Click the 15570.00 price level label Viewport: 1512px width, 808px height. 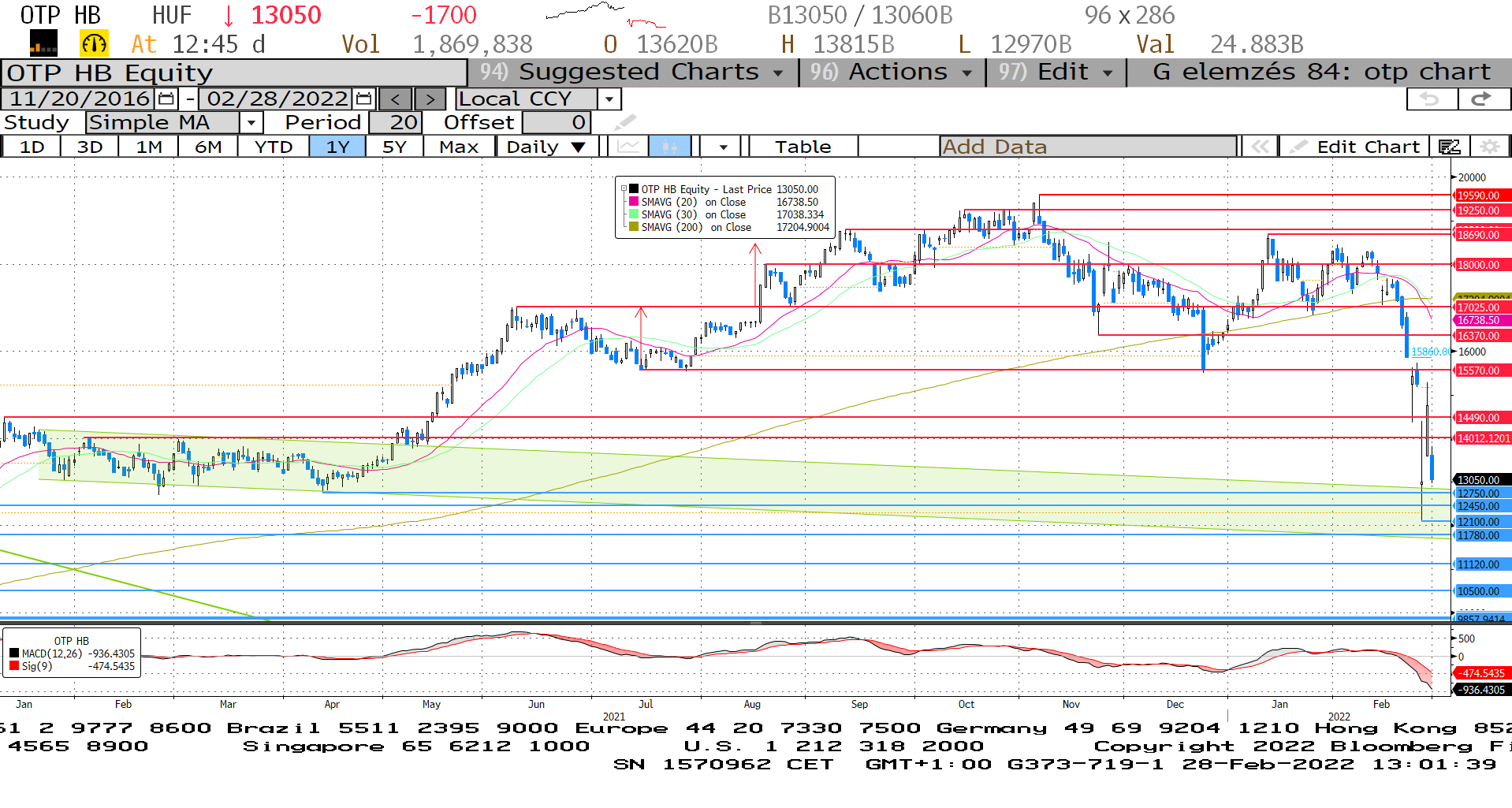(x=1482, y=370)
